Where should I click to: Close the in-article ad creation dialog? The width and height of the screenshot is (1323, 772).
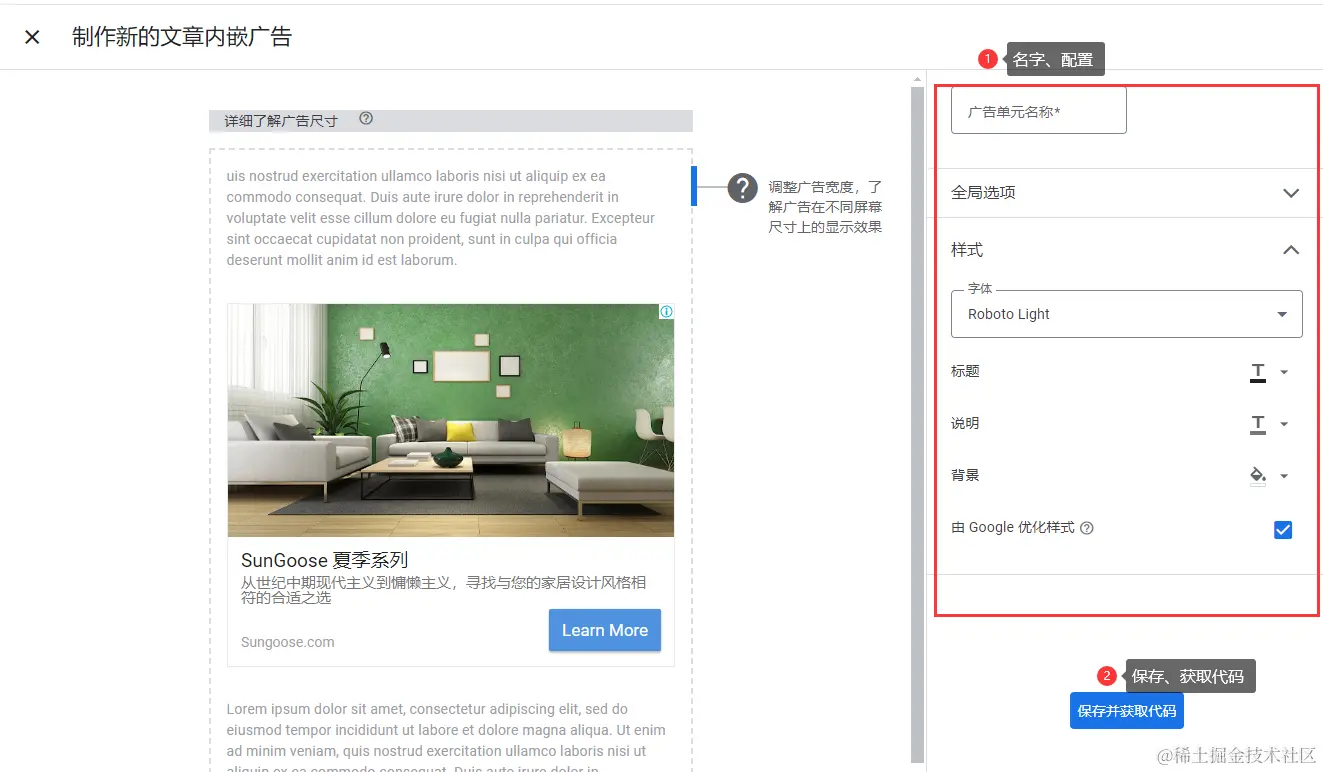[32, 37]
